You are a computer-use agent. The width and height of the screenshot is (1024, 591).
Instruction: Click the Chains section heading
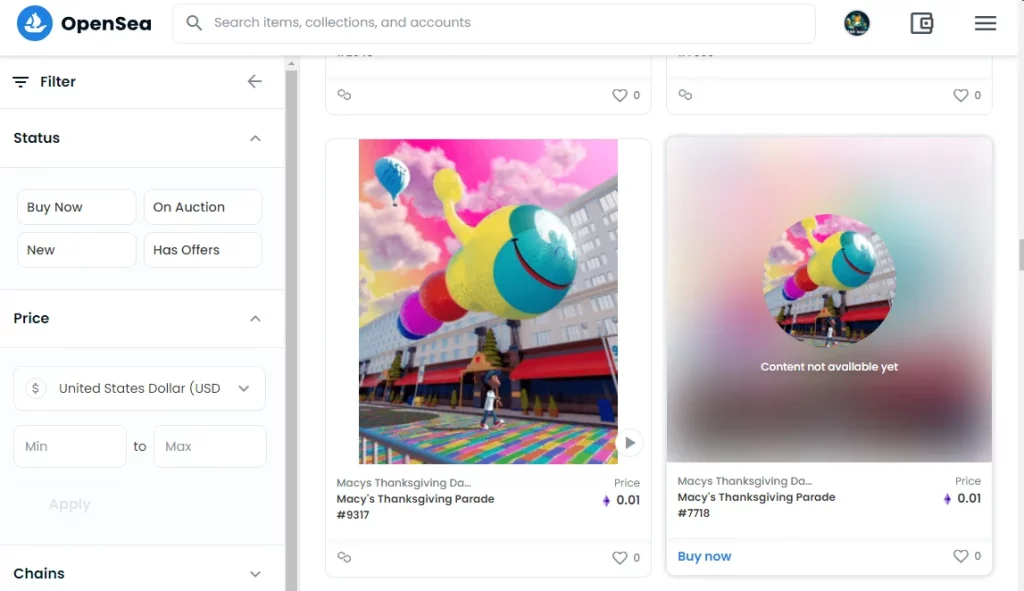(39, 573)
